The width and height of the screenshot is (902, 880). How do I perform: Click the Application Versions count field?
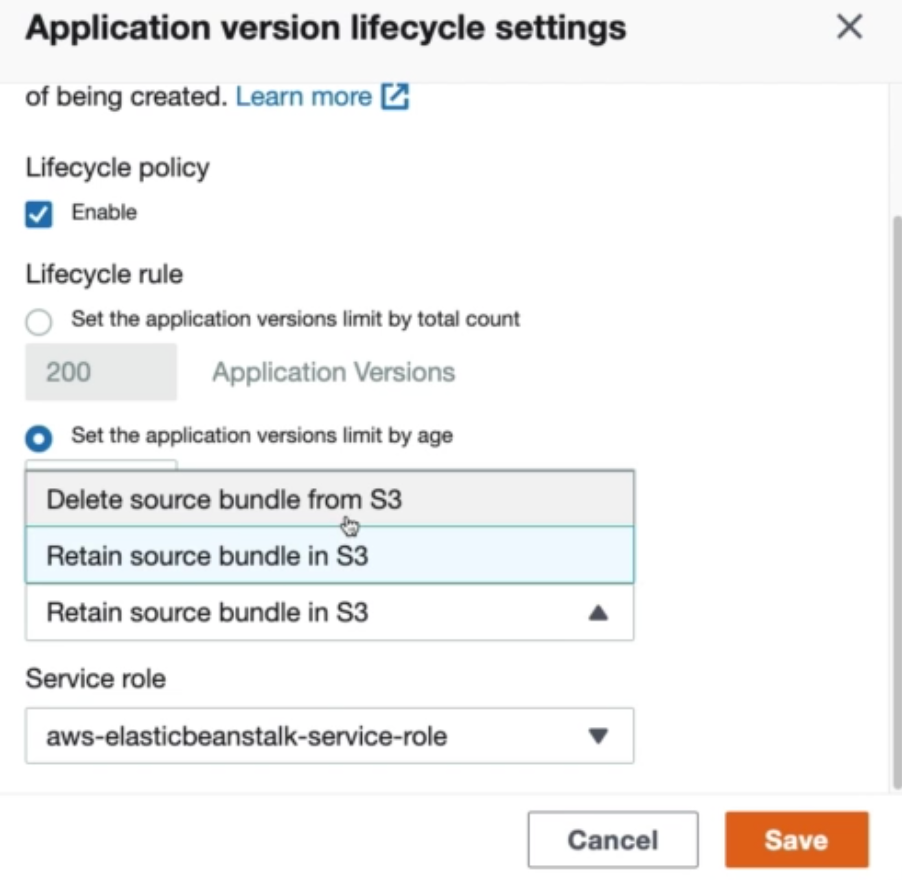pyautogui.click(x=100, y=371)
